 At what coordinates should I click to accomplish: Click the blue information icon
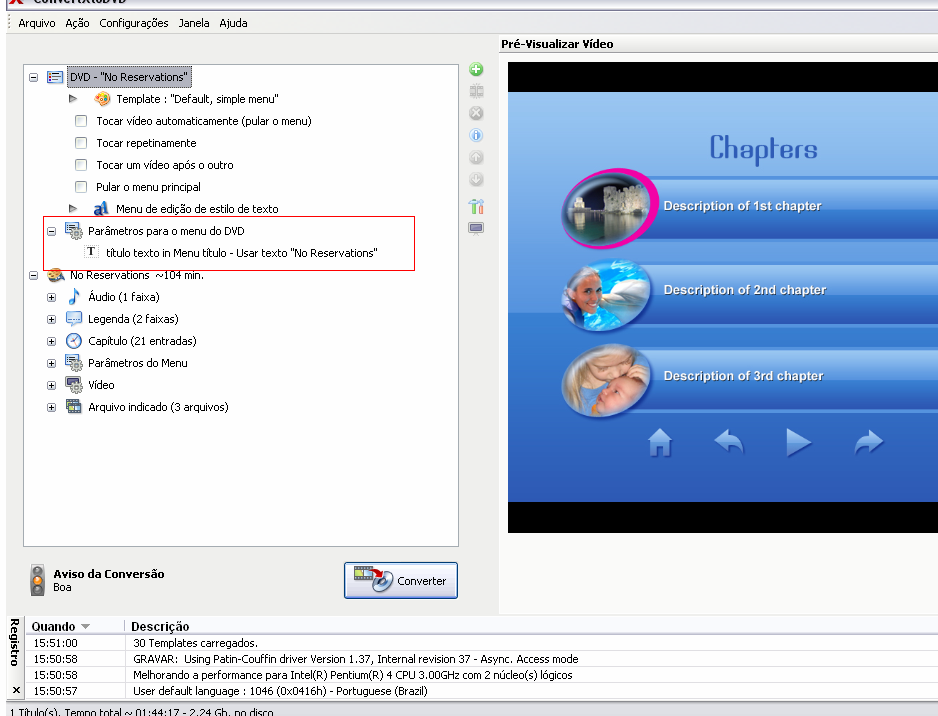click(476, 135)
